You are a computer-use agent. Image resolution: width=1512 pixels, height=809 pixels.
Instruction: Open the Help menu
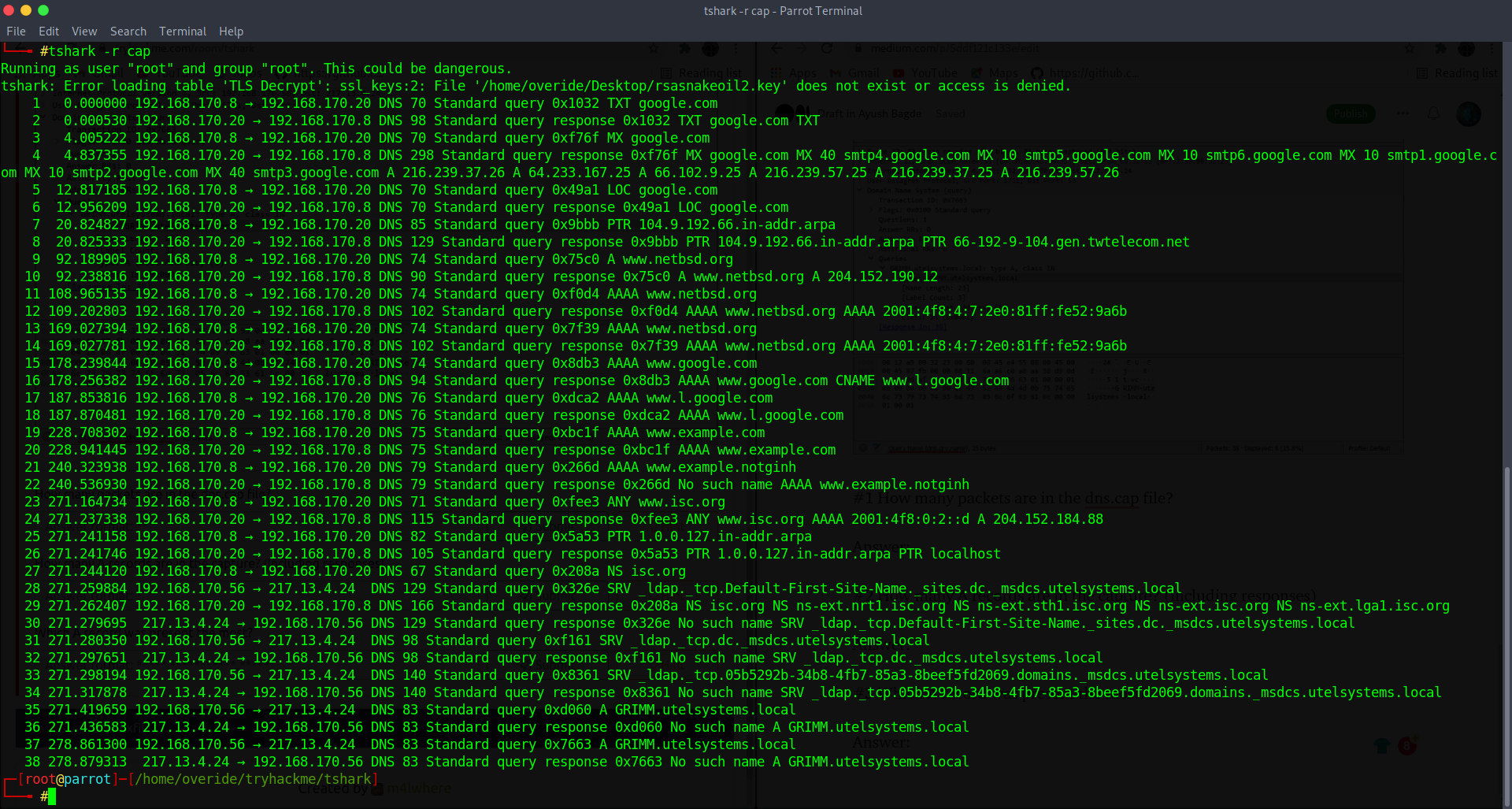(231, 32)
